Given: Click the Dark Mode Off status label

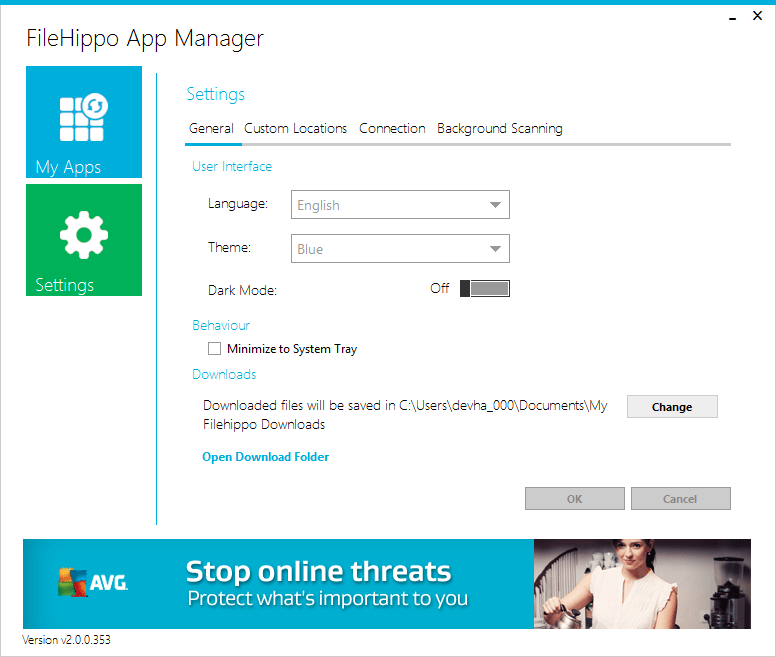Looking at the screenshot, I should [x=439, y=288].
